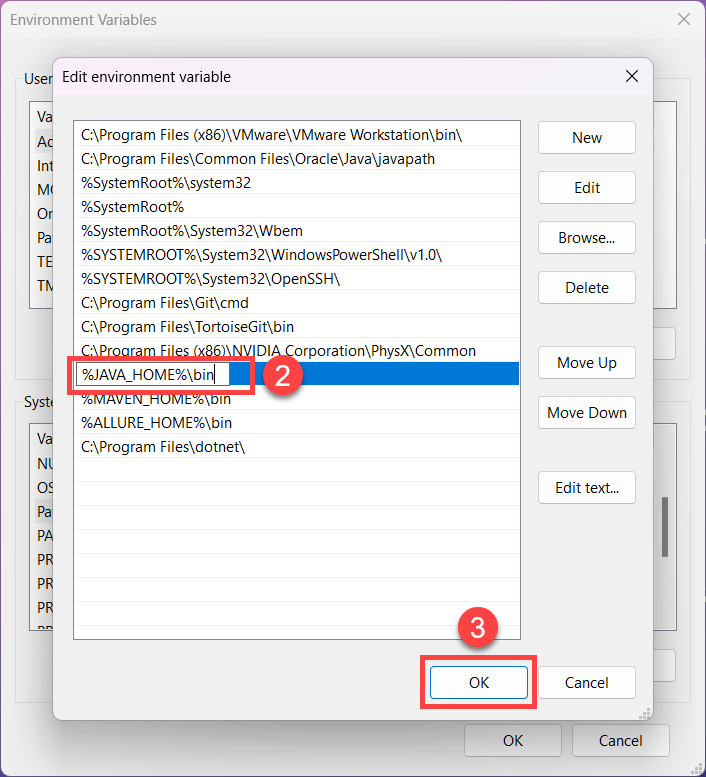Confirm with OK in Edit environment variable dialog

coord(479,682)
